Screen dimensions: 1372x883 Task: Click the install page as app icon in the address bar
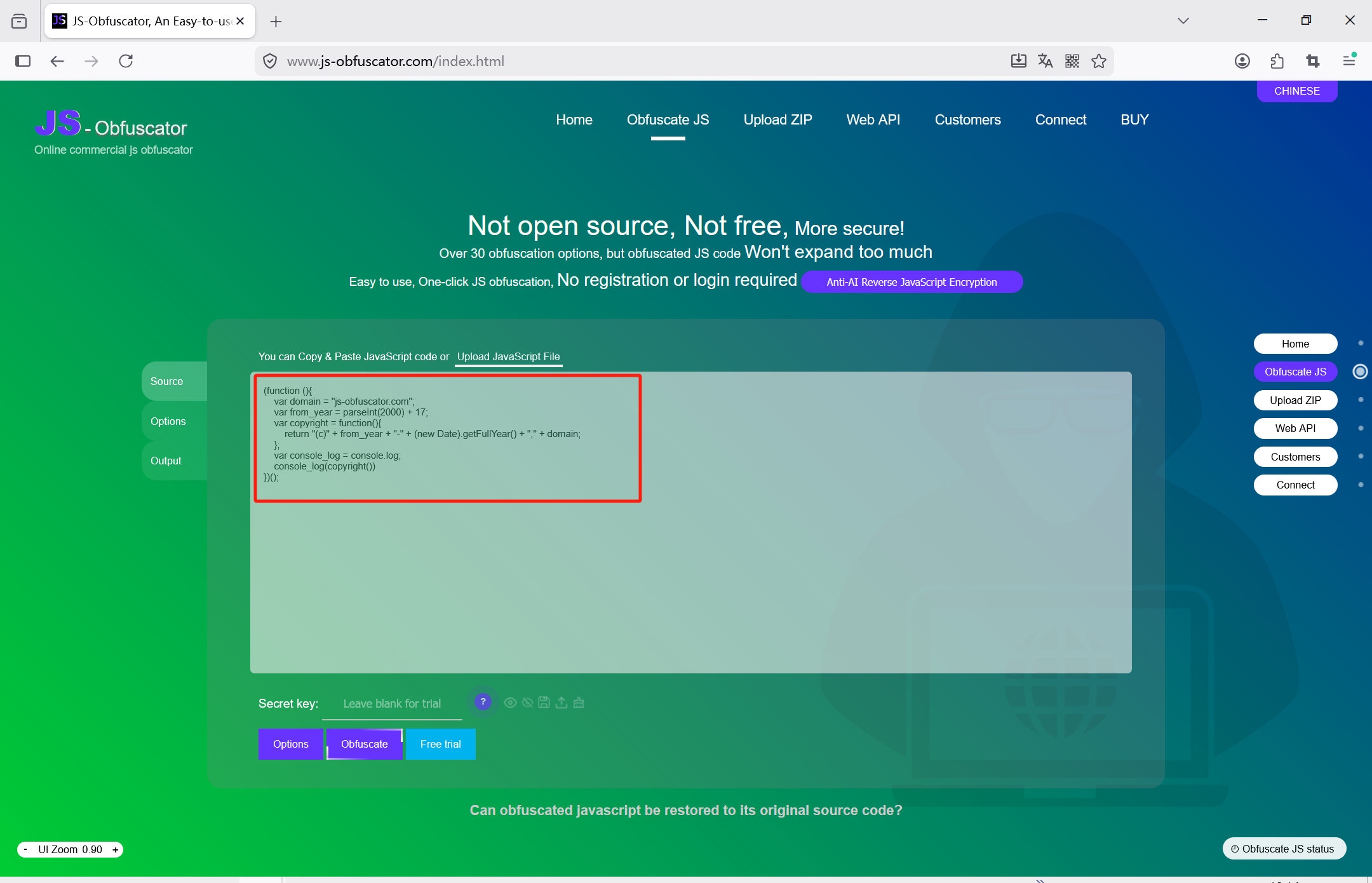1019,61
